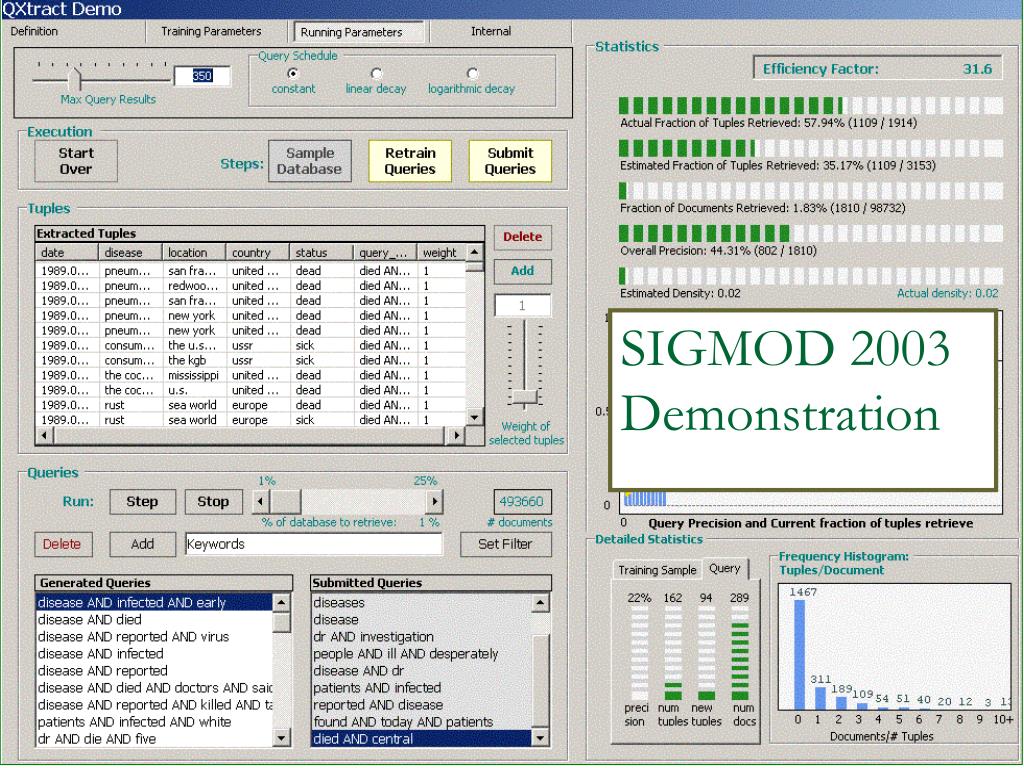
Task: Click the tuples table scroll-left arrow
Action: point(44,435)
